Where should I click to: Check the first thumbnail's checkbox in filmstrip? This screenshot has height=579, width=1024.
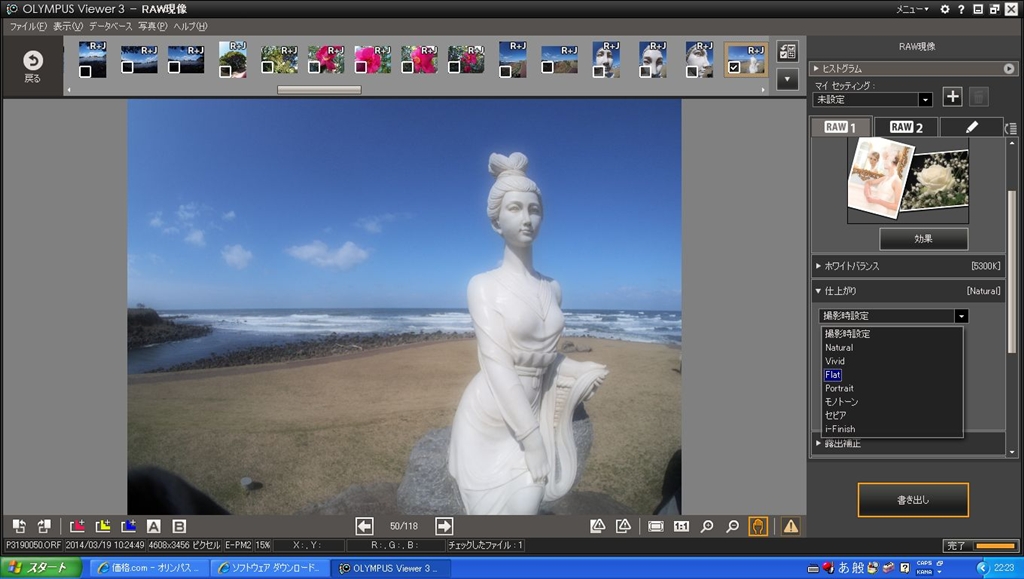click(x=86, y=71)
